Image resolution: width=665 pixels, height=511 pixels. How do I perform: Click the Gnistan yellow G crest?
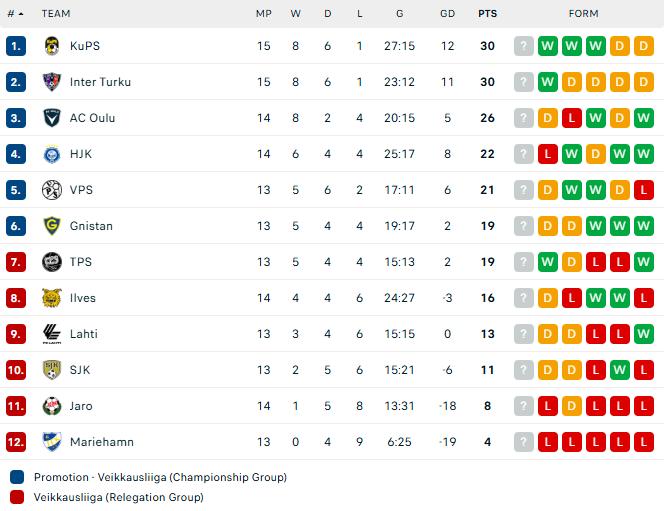(x=52, y=226)
